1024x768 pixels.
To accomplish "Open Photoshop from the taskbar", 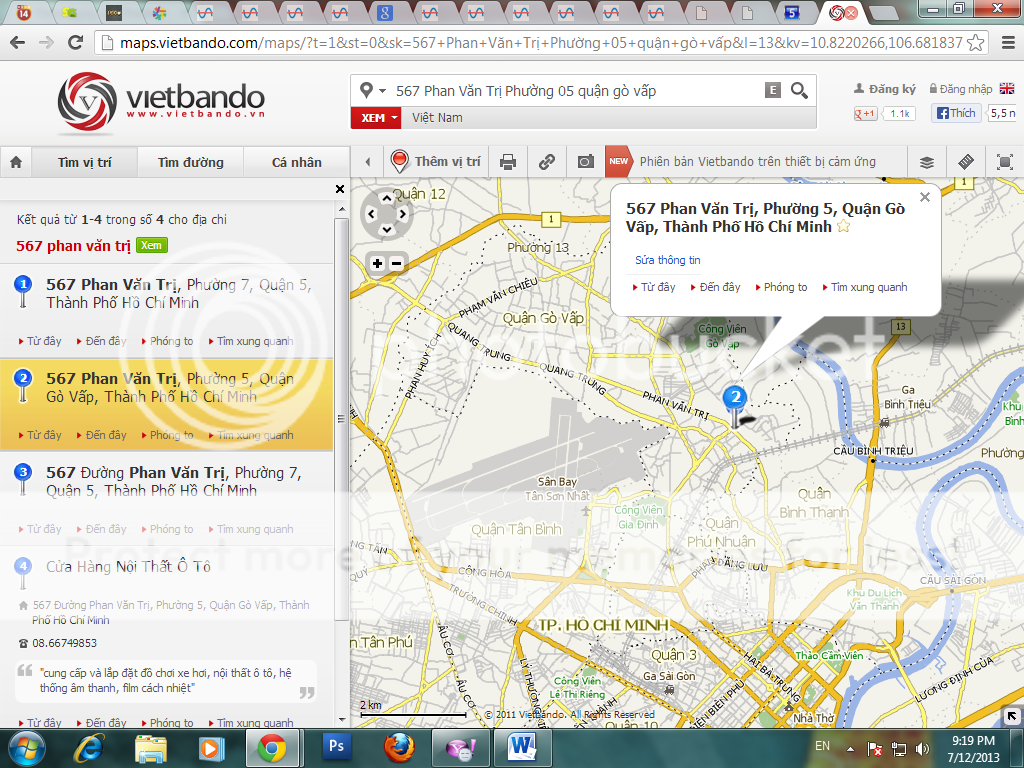I will [337, 746].
